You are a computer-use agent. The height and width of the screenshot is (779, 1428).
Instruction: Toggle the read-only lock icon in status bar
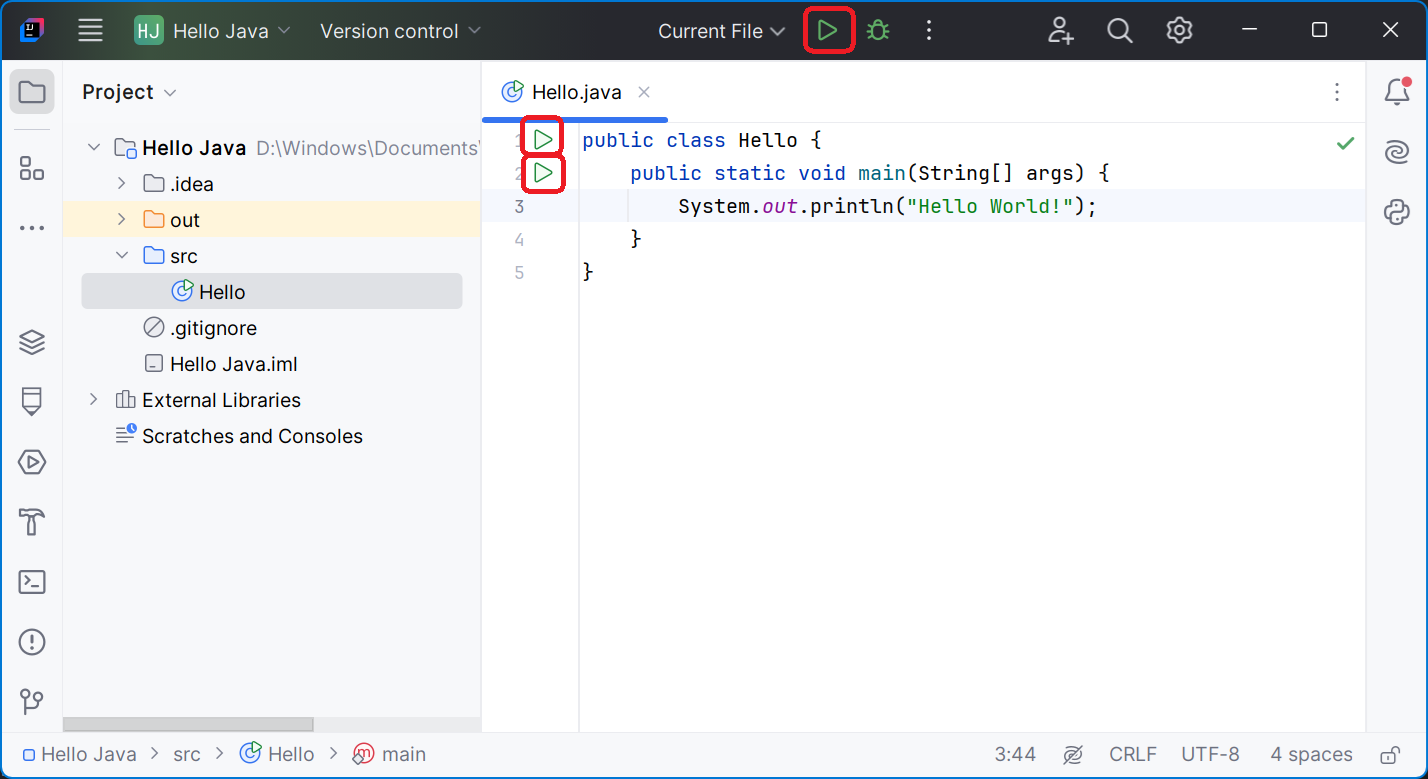tap(1389, 755)
